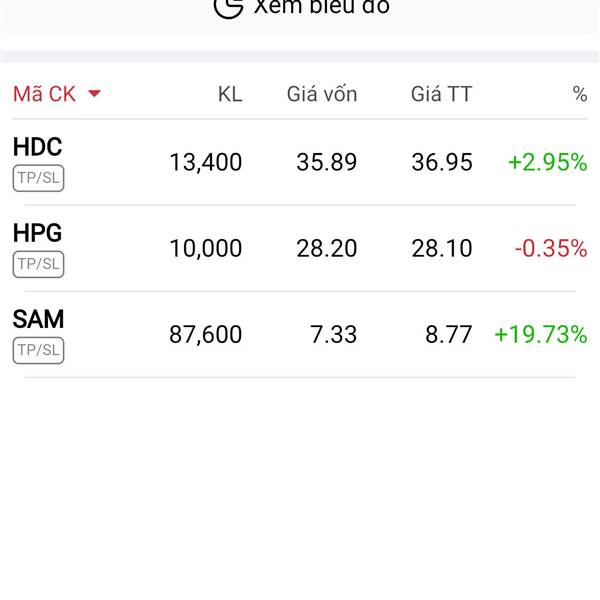The width and height of the screenshot is (600, 600).
Task: Sort by the Mã CK column header
Action: click(x=44, y=94)
